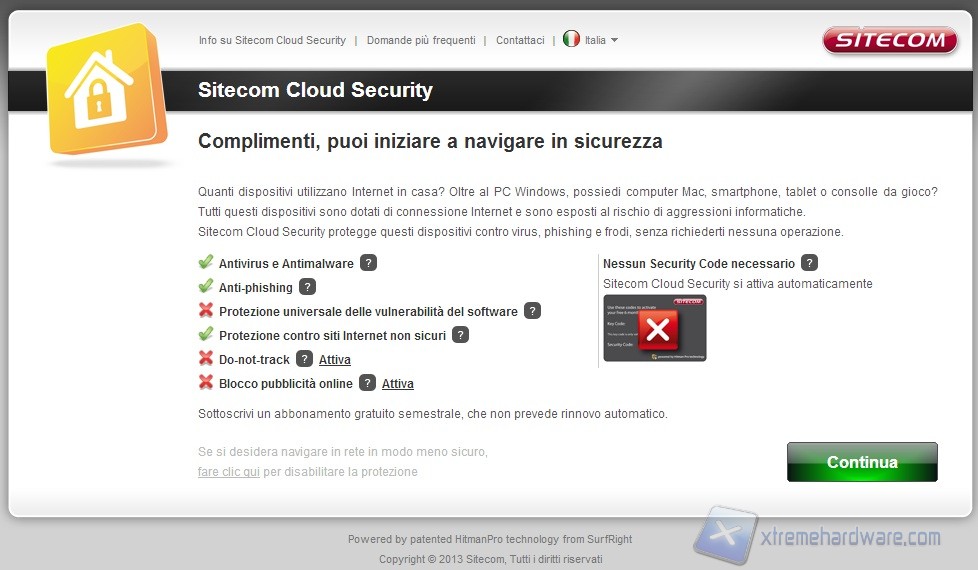Click the red X beside Do-not-track
Image resolution: width=978 pixels, height=570 pixels.
206,358
